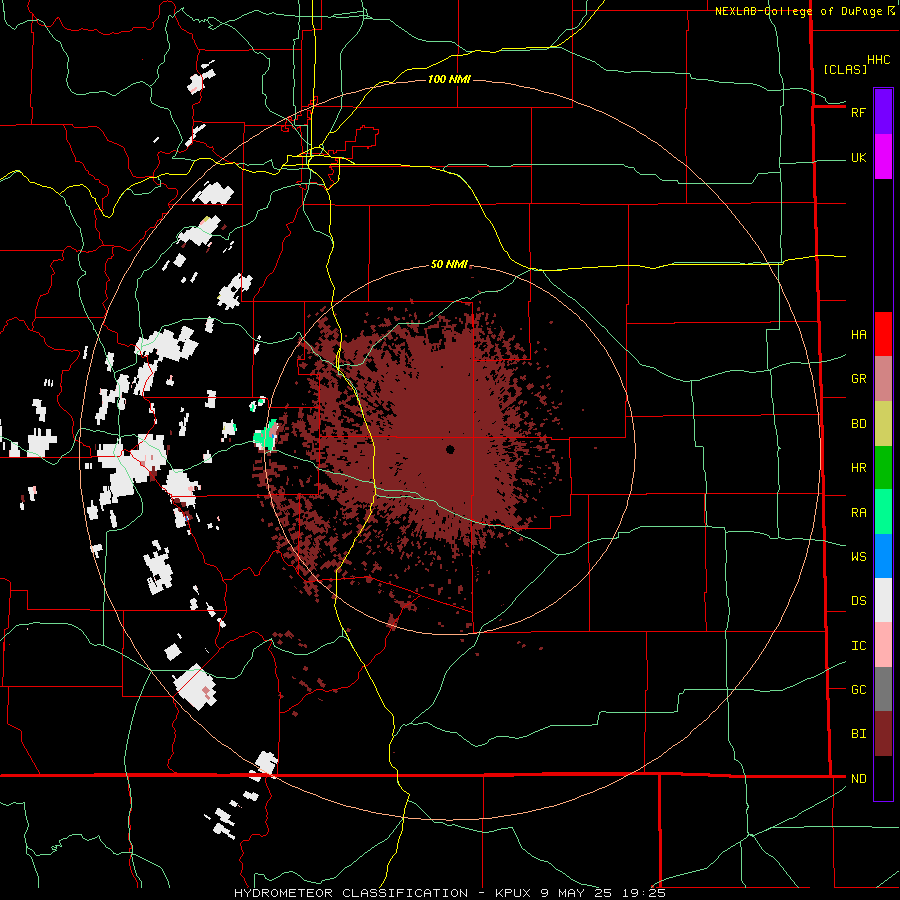The image size is (900, 900).
Task: Click the RF legend label
Action: 858,112
